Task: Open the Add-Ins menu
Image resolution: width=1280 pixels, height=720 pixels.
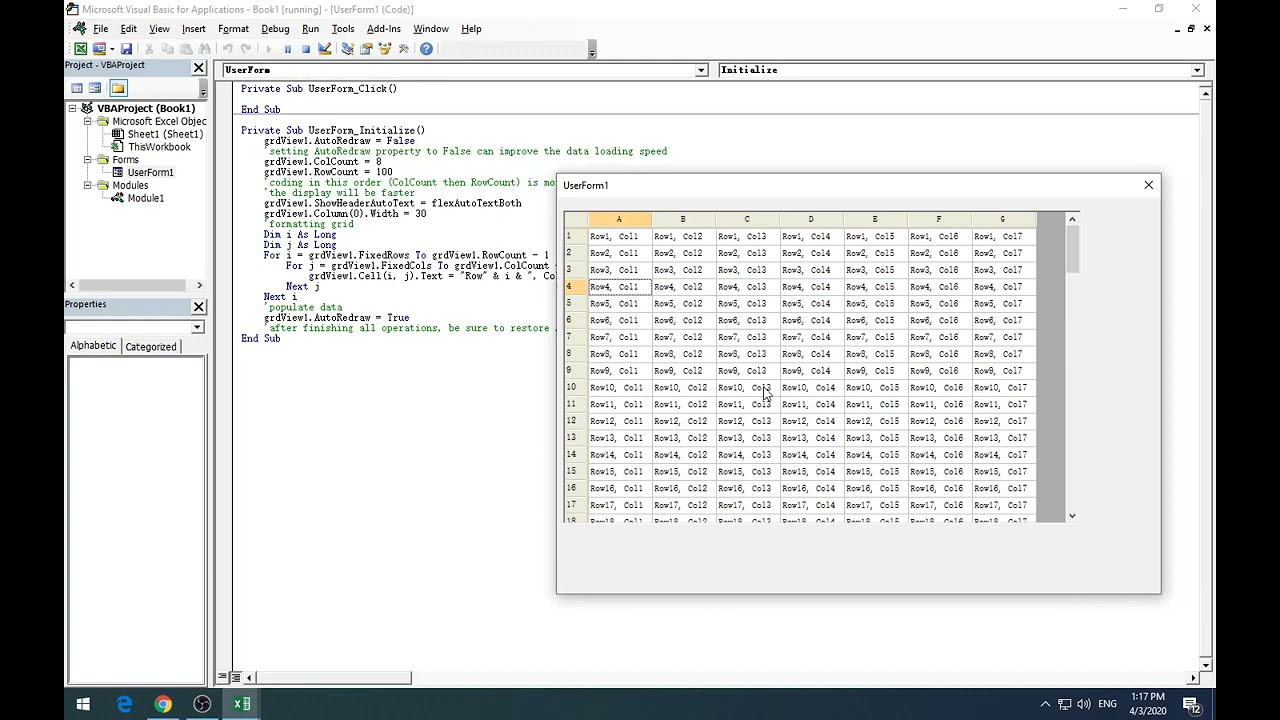Action: point(384,29)
